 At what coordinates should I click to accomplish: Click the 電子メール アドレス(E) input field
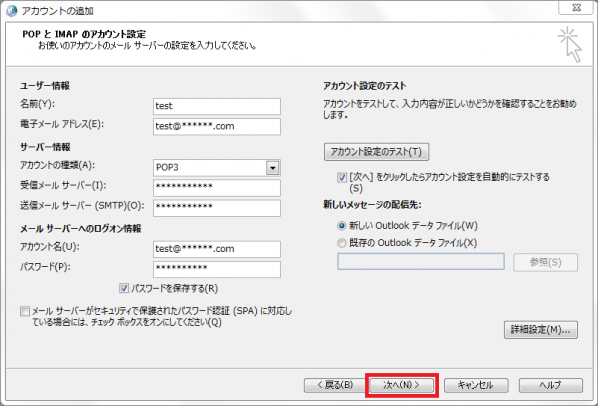point(217,127)
